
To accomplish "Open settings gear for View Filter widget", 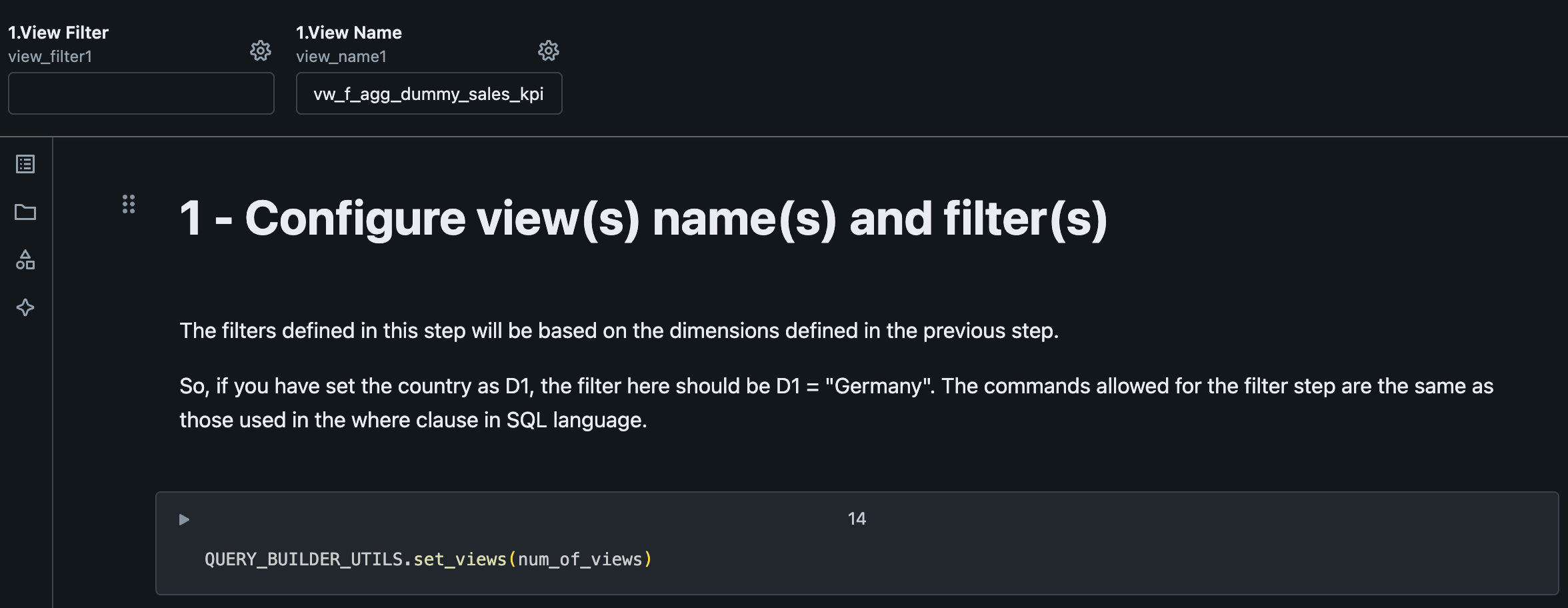I will 260,51.
